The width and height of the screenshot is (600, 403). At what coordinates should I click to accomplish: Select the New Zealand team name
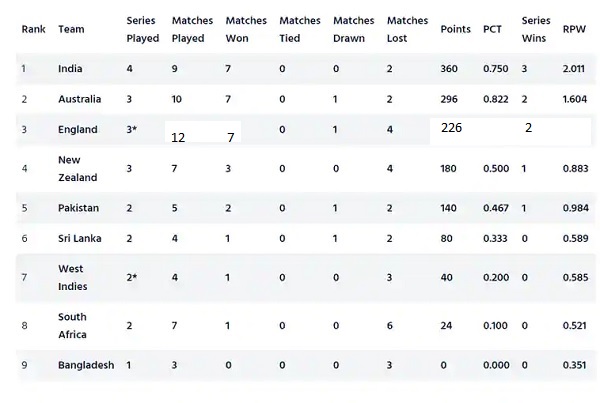(78, 169)
